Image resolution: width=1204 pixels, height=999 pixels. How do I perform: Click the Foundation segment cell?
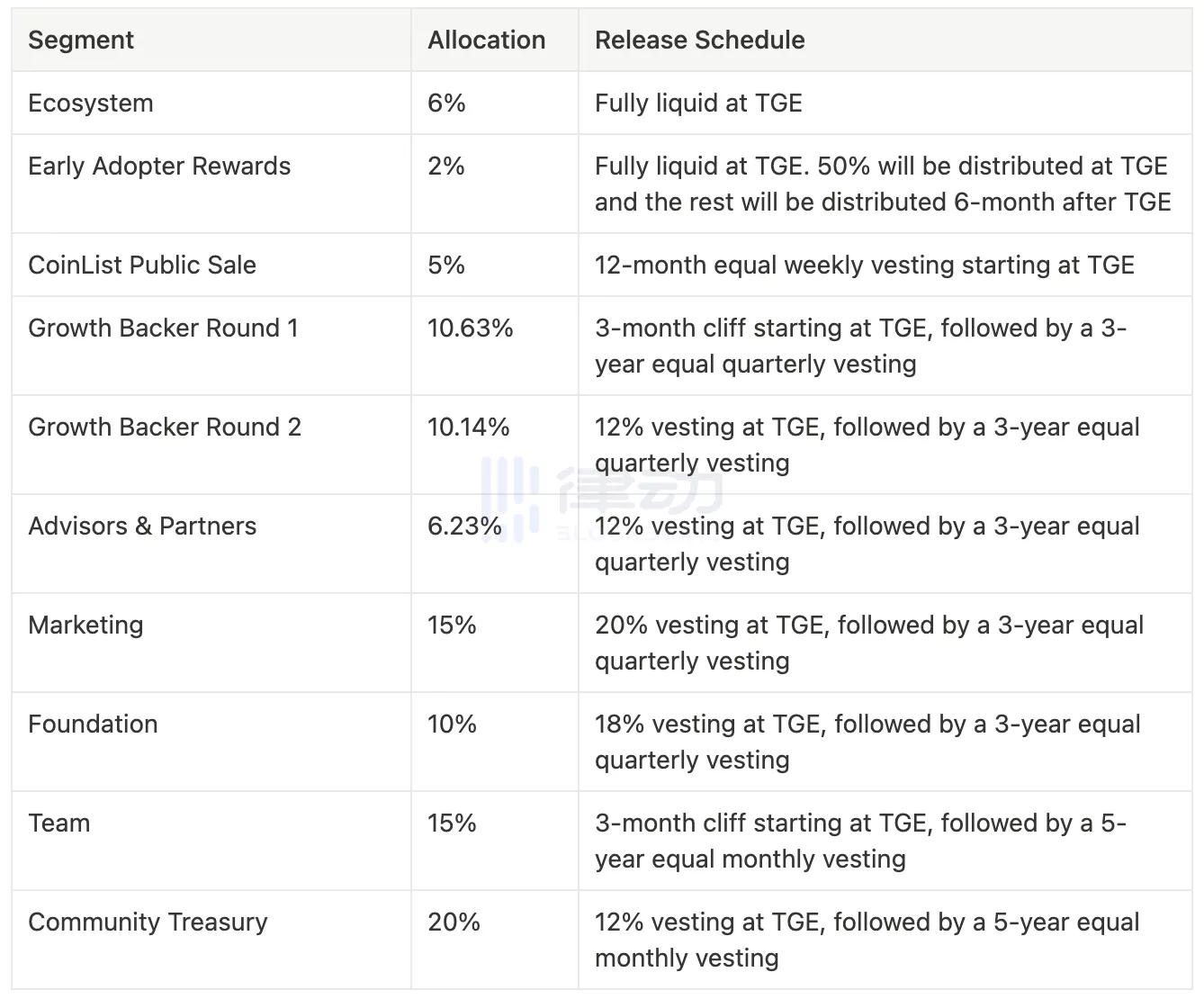(93, 724)
